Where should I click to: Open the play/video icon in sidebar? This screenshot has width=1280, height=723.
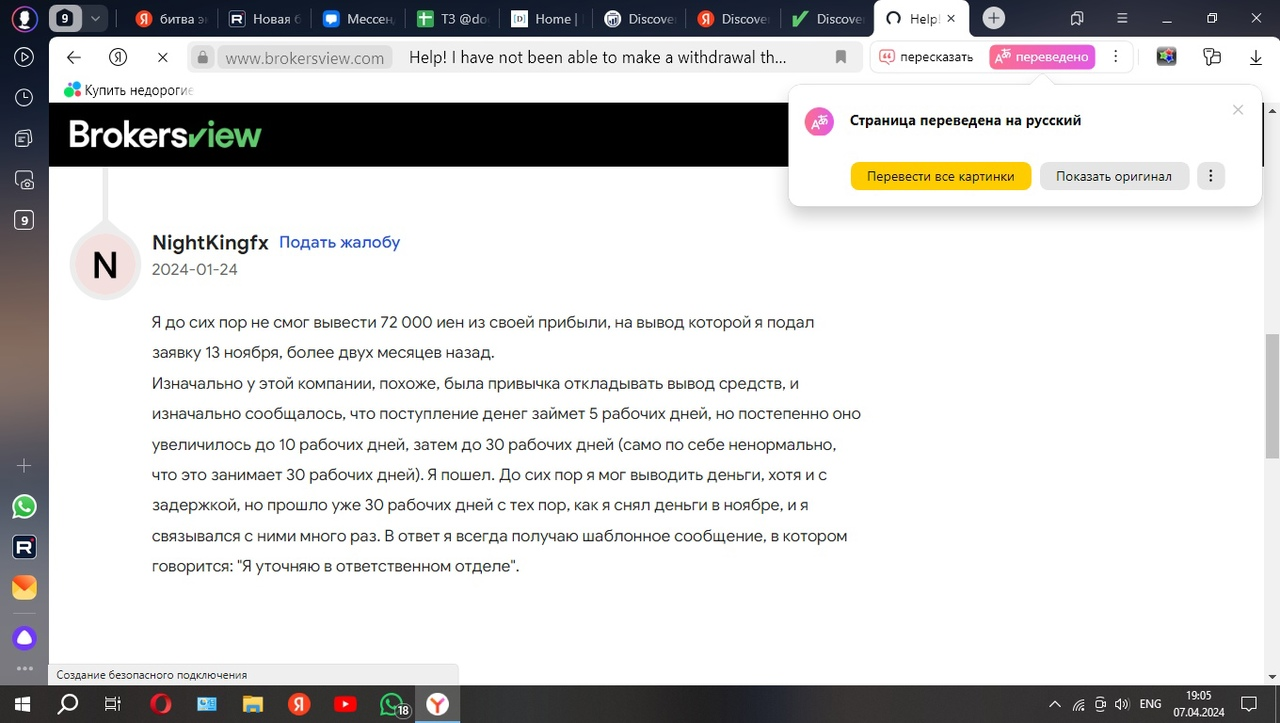[x=24, y=57]
